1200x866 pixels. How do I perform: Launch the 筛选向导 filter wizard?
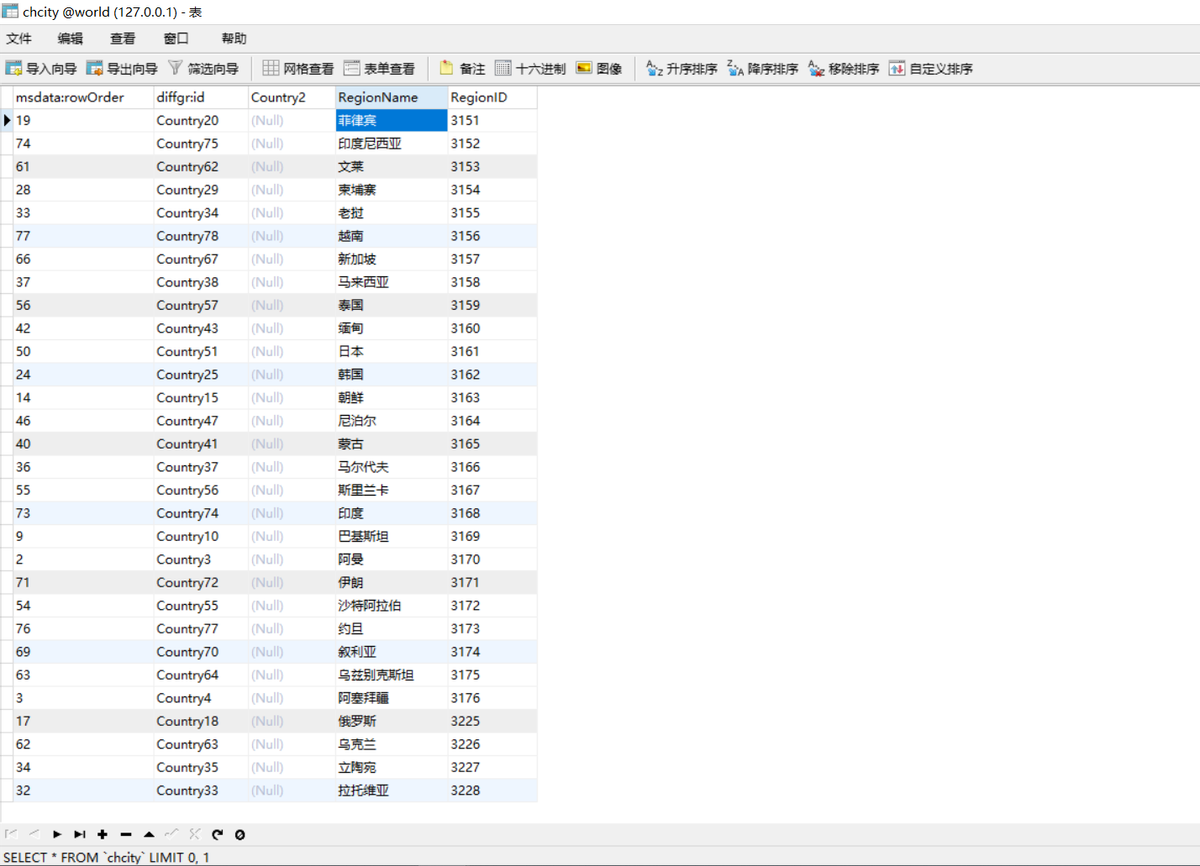203,69
